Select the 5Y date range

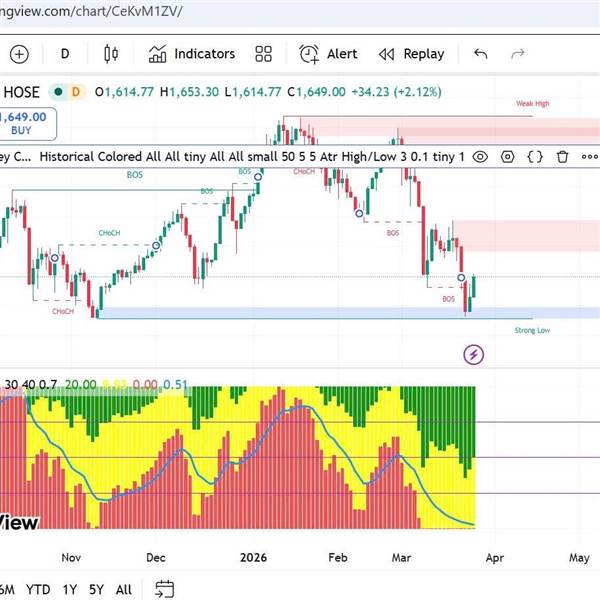coord(96,589)
